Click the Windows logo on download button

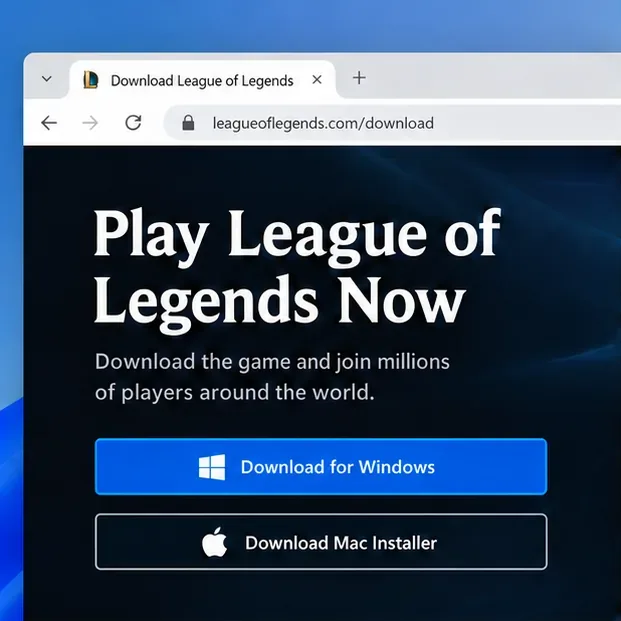(212, 467)
